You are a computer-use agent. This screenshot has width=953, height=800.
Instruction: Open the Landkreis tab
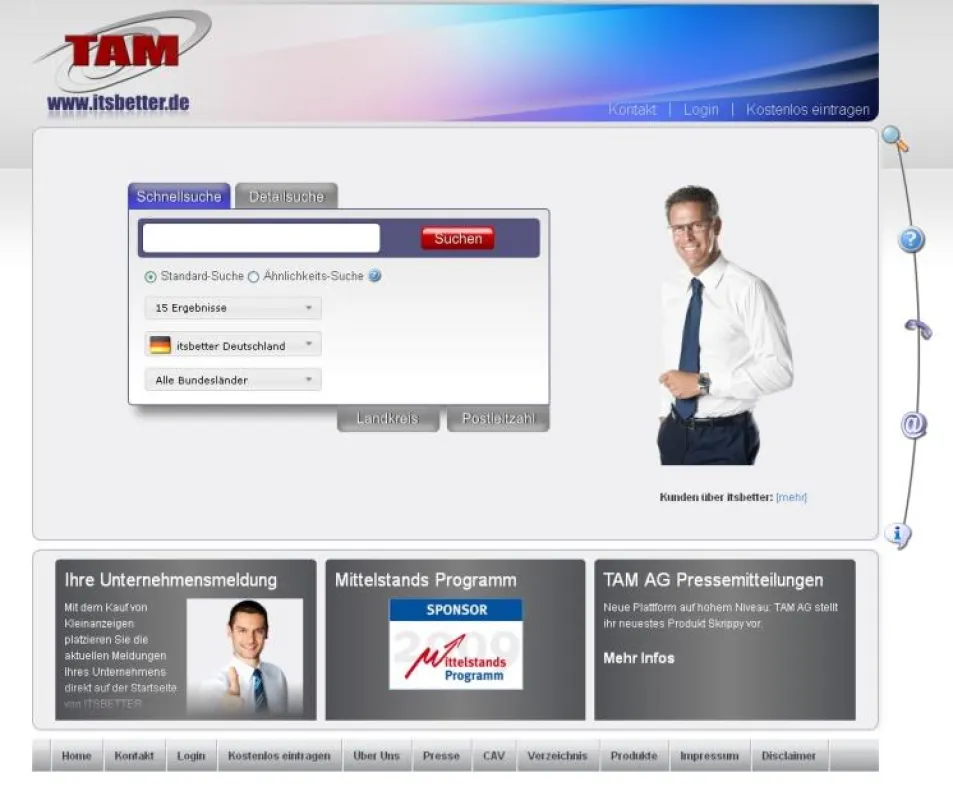point(388,418)
